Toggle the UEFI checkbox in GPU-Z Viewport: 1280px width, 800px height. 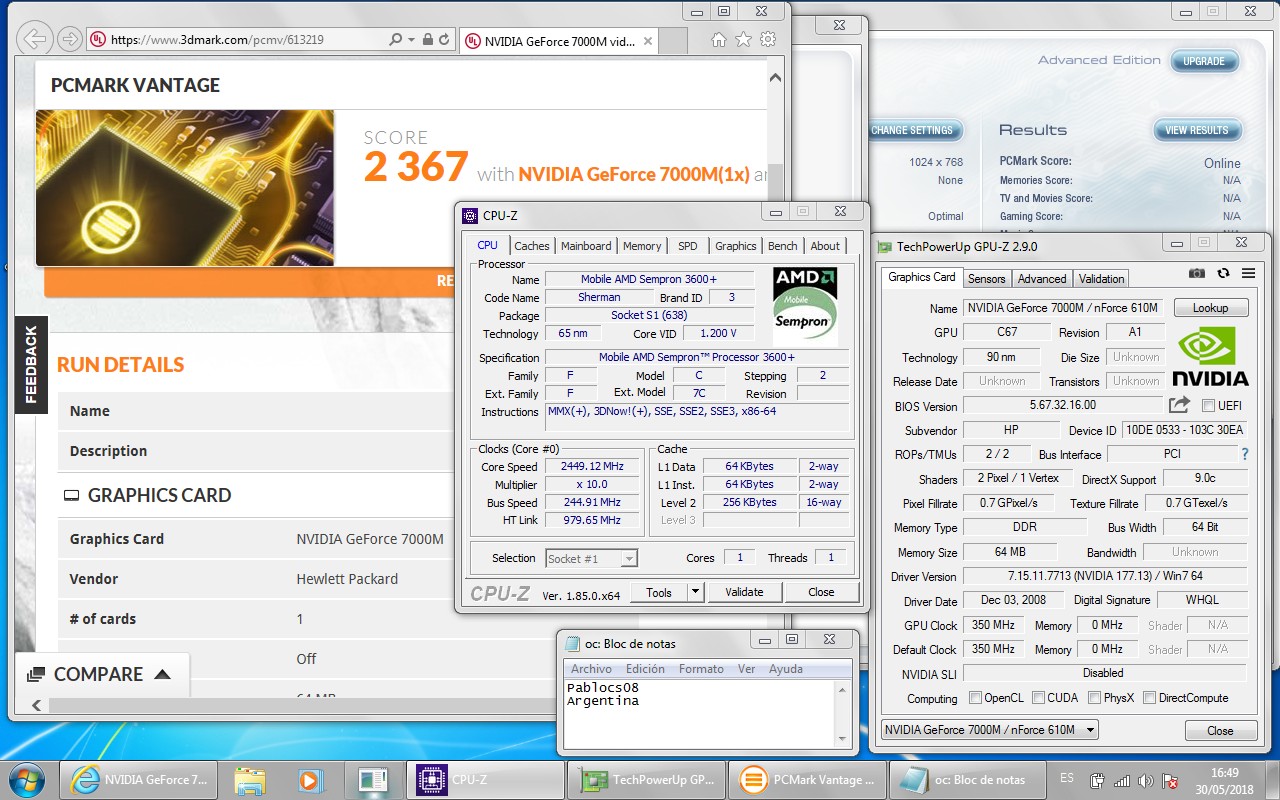pos(1208,405)
